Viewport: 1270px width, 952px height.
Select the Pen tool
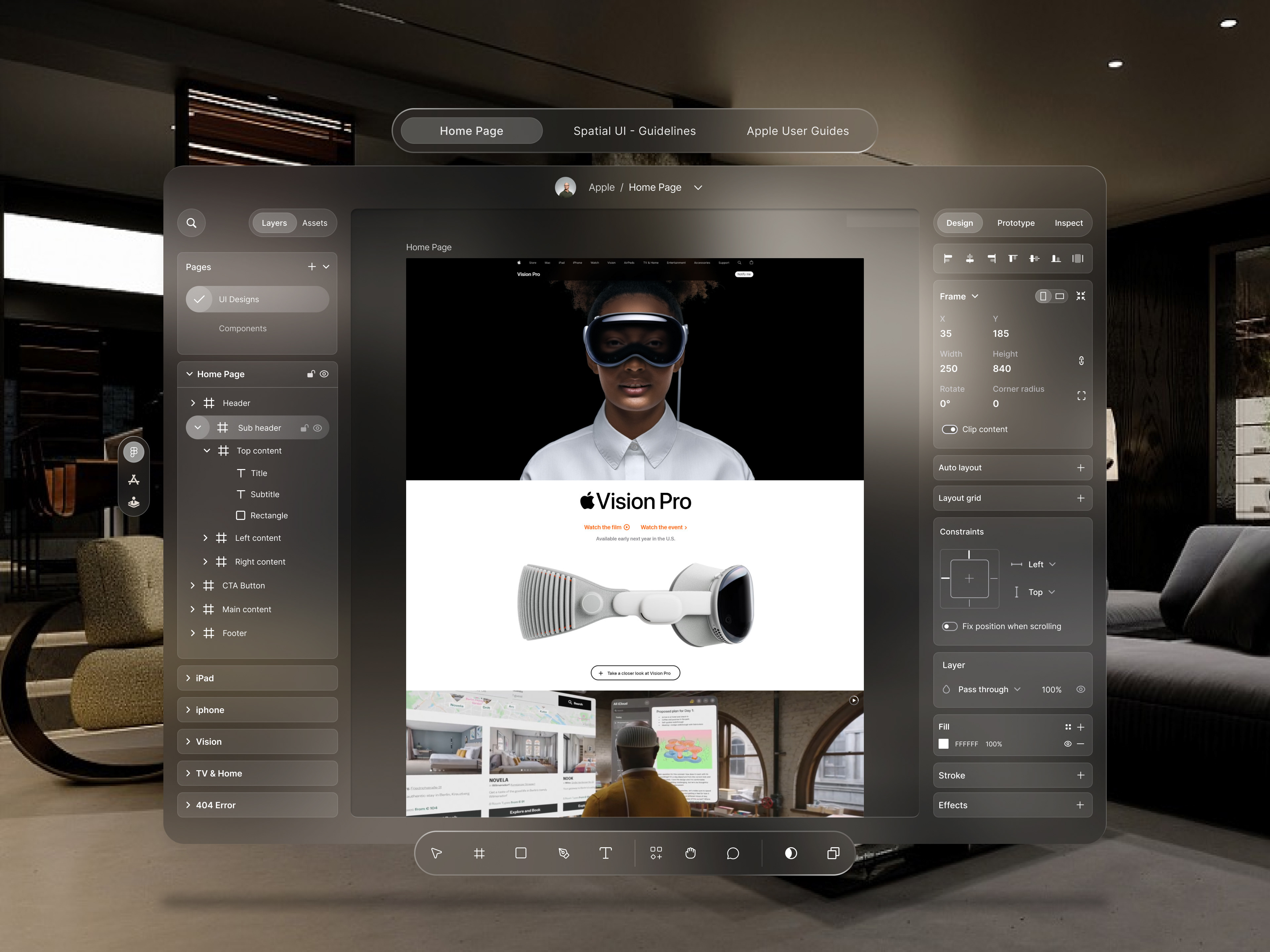coord(564,853)
